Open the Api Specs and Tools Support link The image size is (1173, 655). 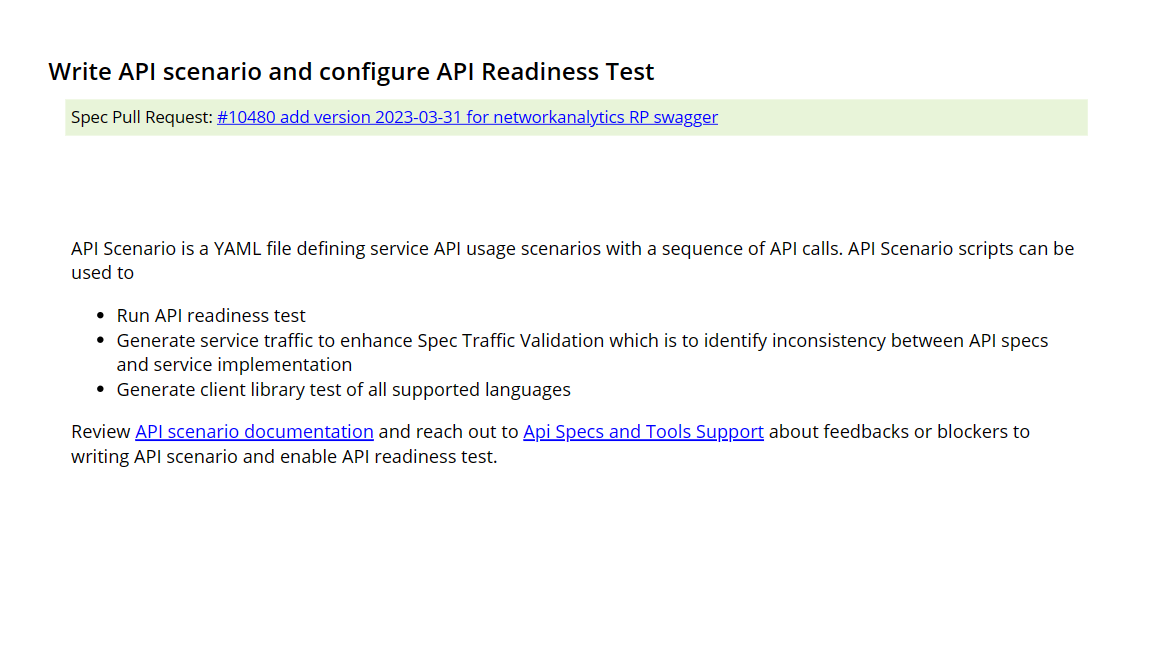(x=643, y=431)
